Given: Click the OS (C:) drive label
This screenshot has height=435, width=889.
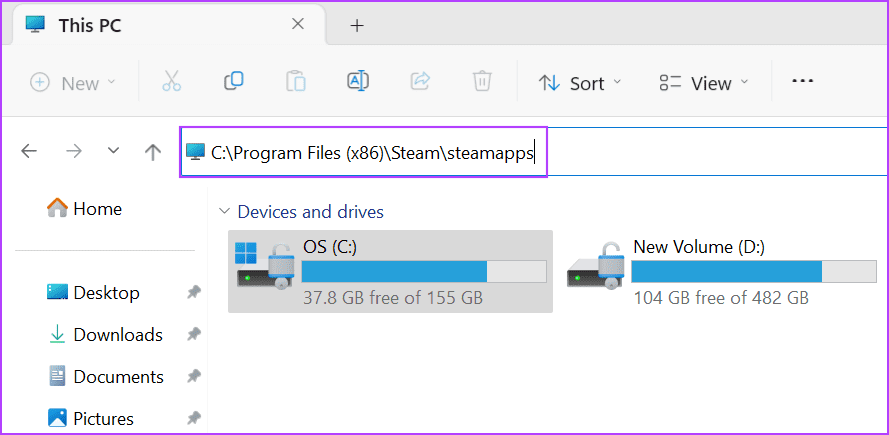Looking at the screenshot, I should pyautogui.click(x=330, y=247).
